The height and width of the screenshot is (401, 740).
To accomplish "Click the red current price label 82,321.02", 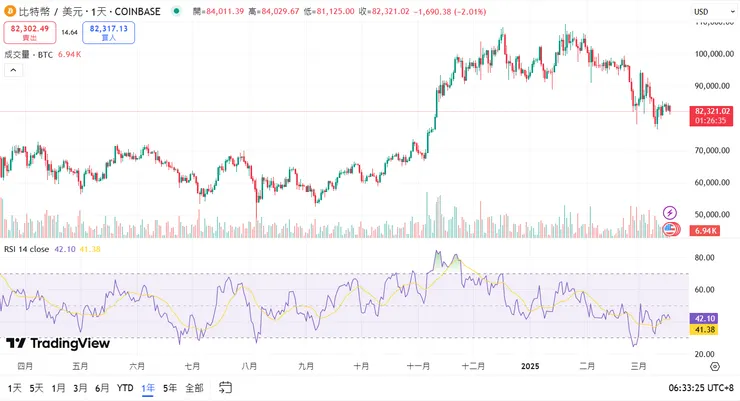I will 711,116.
